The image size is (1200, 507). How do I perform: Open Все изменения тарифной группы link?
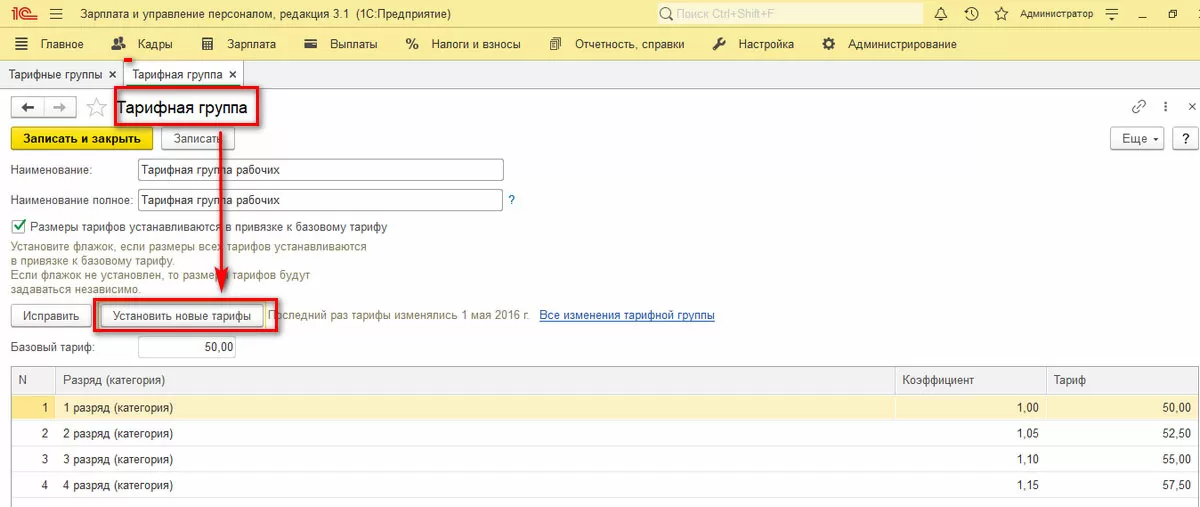(627, 315)
